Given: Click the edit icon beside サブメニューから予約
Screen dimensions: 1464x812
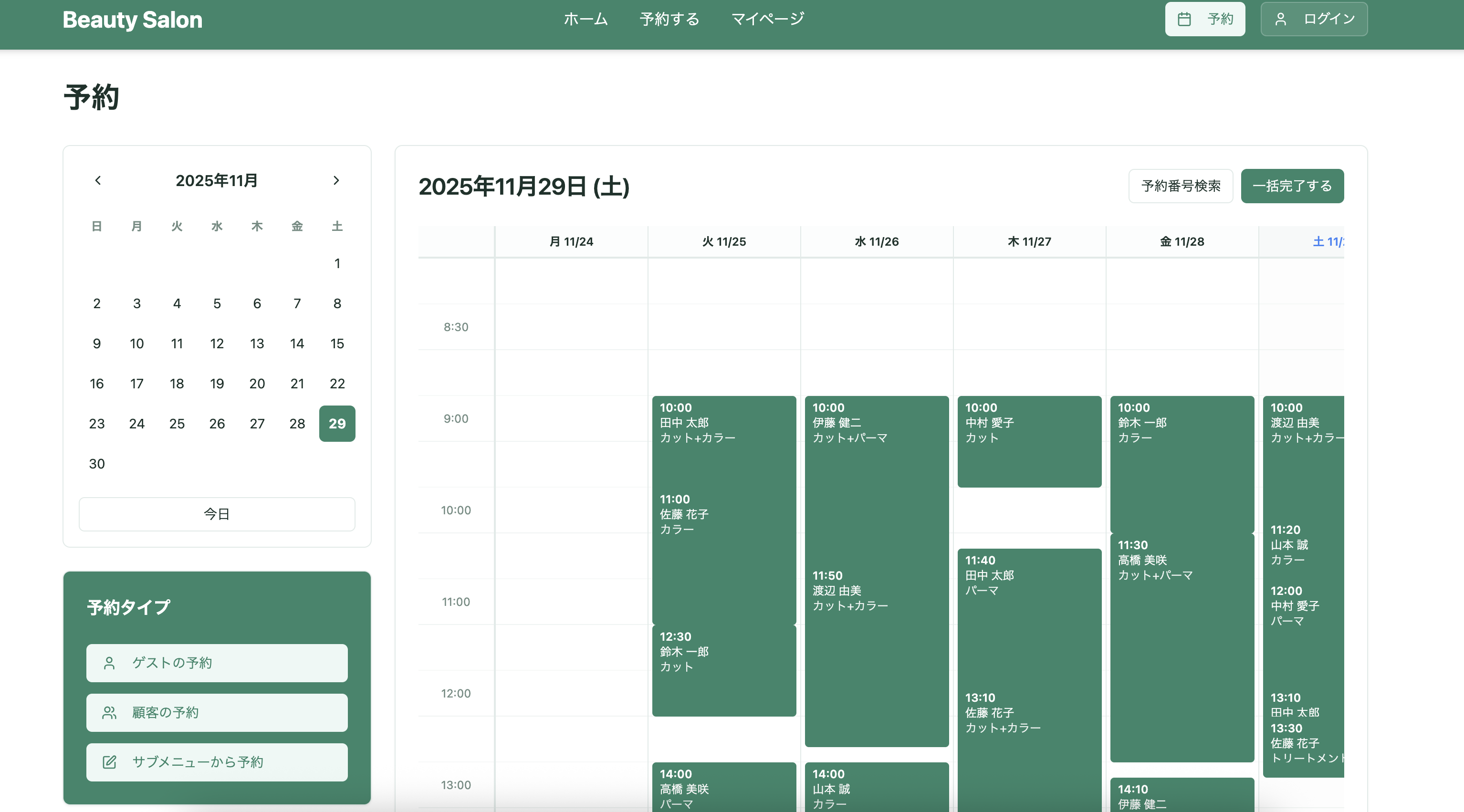Looking at the screenshot, I should coord(109,762).
